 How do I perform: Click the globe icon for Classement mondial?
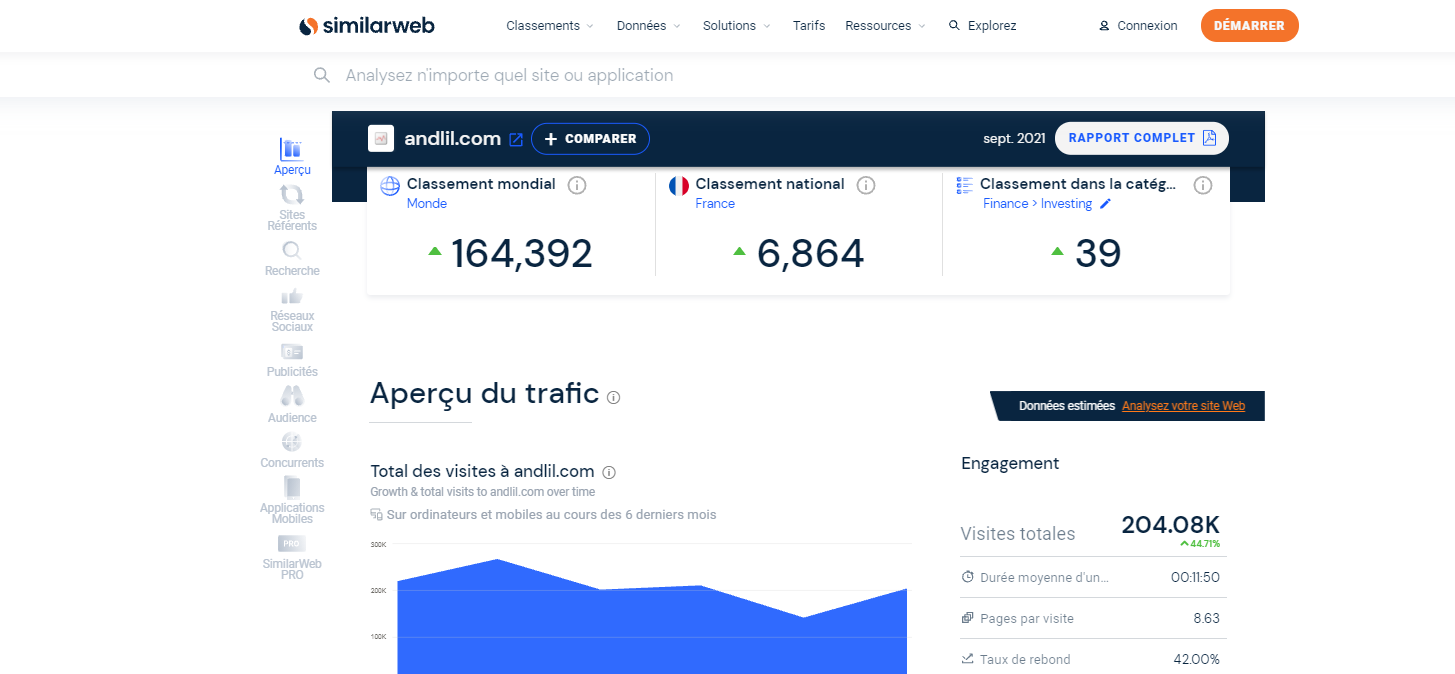pos(390,185)
